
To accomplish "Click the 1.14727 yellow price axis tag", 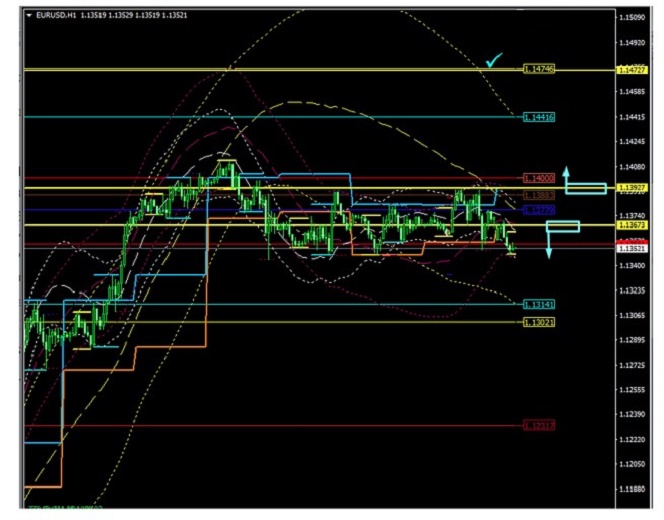I will 632,70.
